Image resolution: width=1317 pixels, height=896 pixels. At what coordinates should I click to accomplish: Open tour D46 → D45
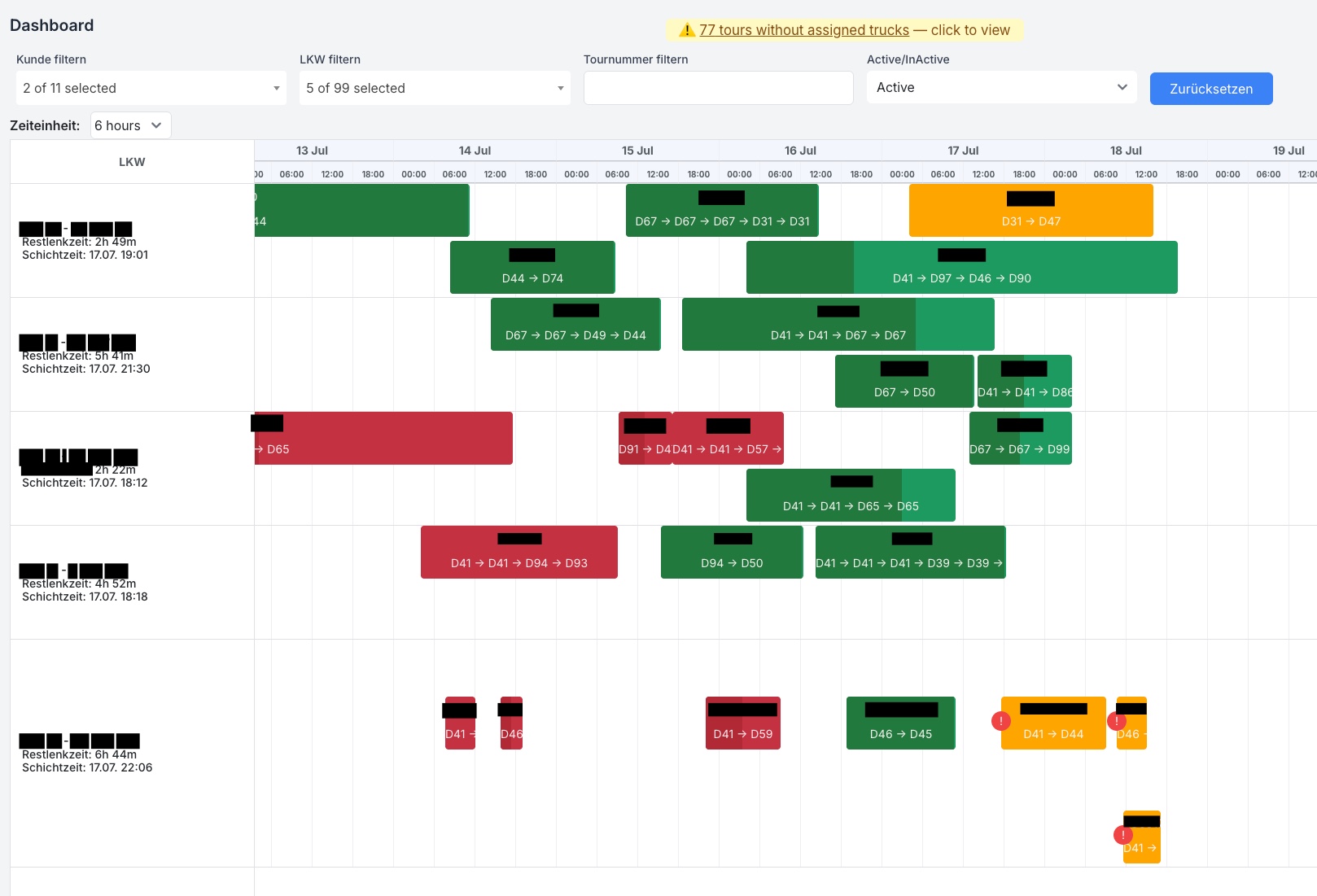[x=901, y=723]
